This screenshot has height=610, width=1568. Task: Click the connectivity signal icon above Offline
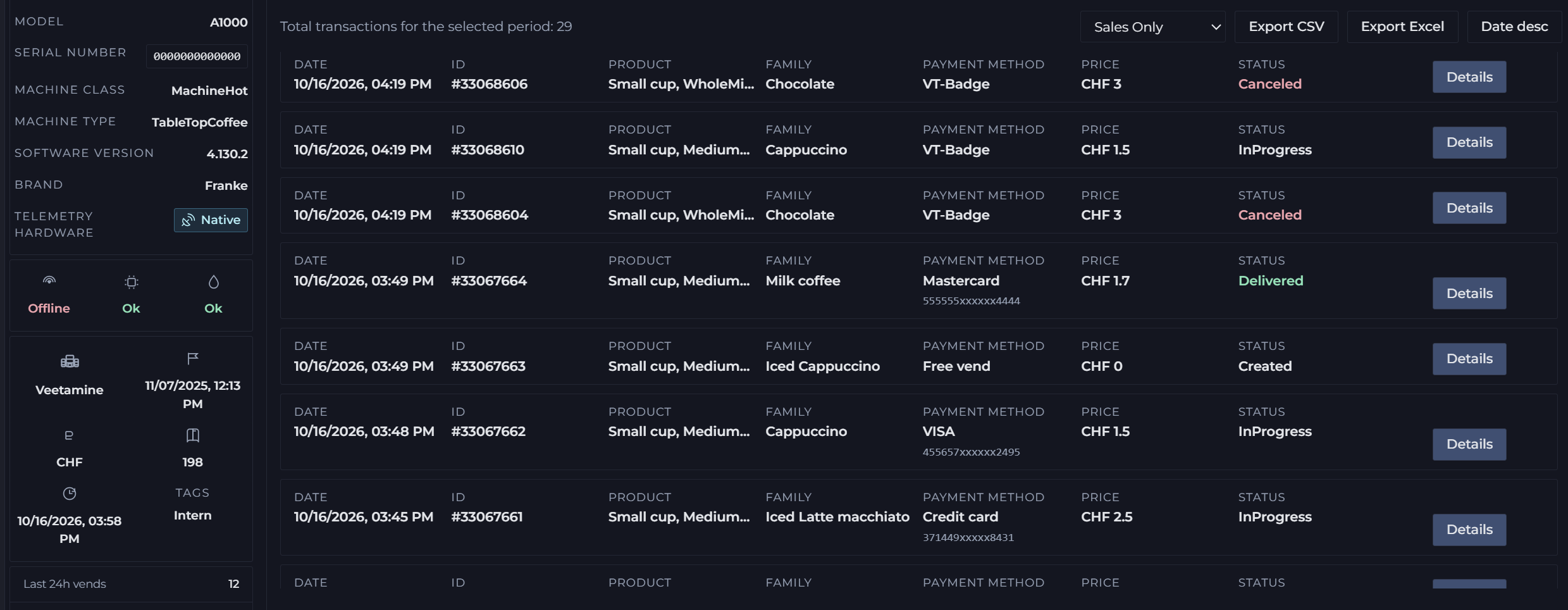(x=49, y=280)
